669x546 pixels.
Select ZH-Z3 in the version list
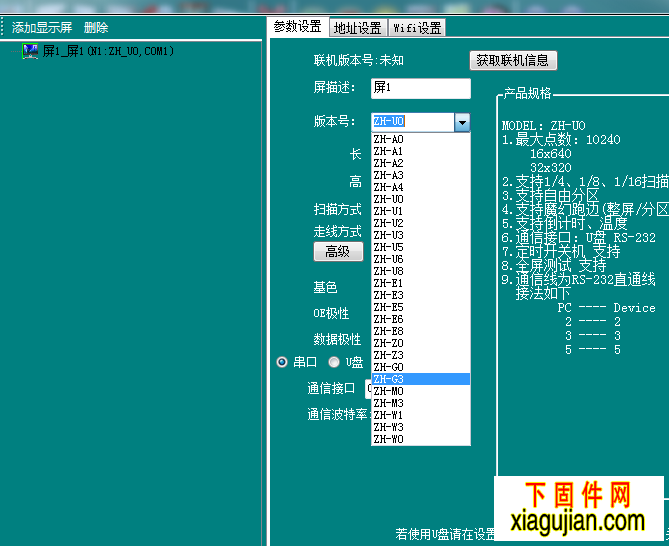pos(421,355)
